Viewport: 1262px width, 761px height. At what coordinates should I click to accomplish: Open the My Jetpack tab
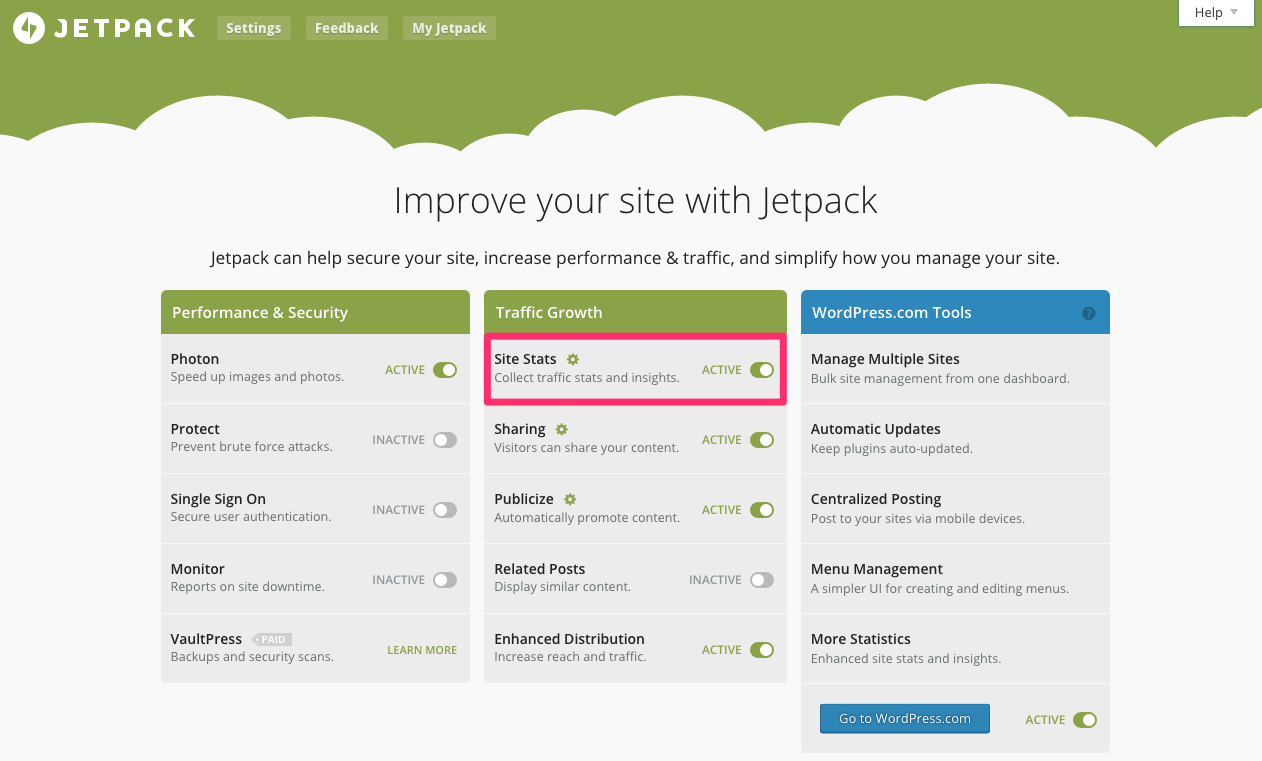(x=449, y=28)
